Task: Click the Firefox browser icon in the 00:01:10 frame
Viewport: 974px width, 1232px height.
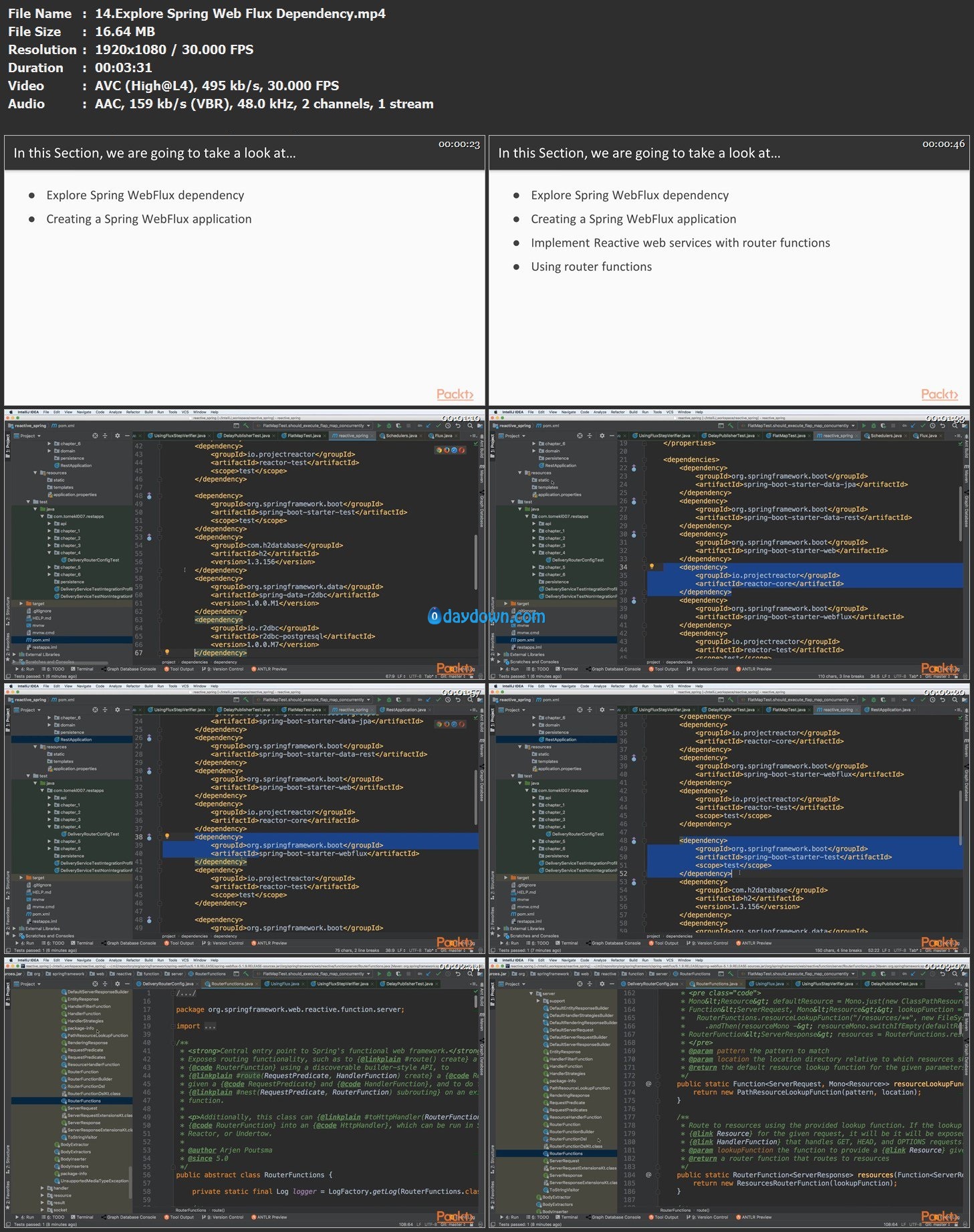Action: pyautogui.click(x=447, y=450)
